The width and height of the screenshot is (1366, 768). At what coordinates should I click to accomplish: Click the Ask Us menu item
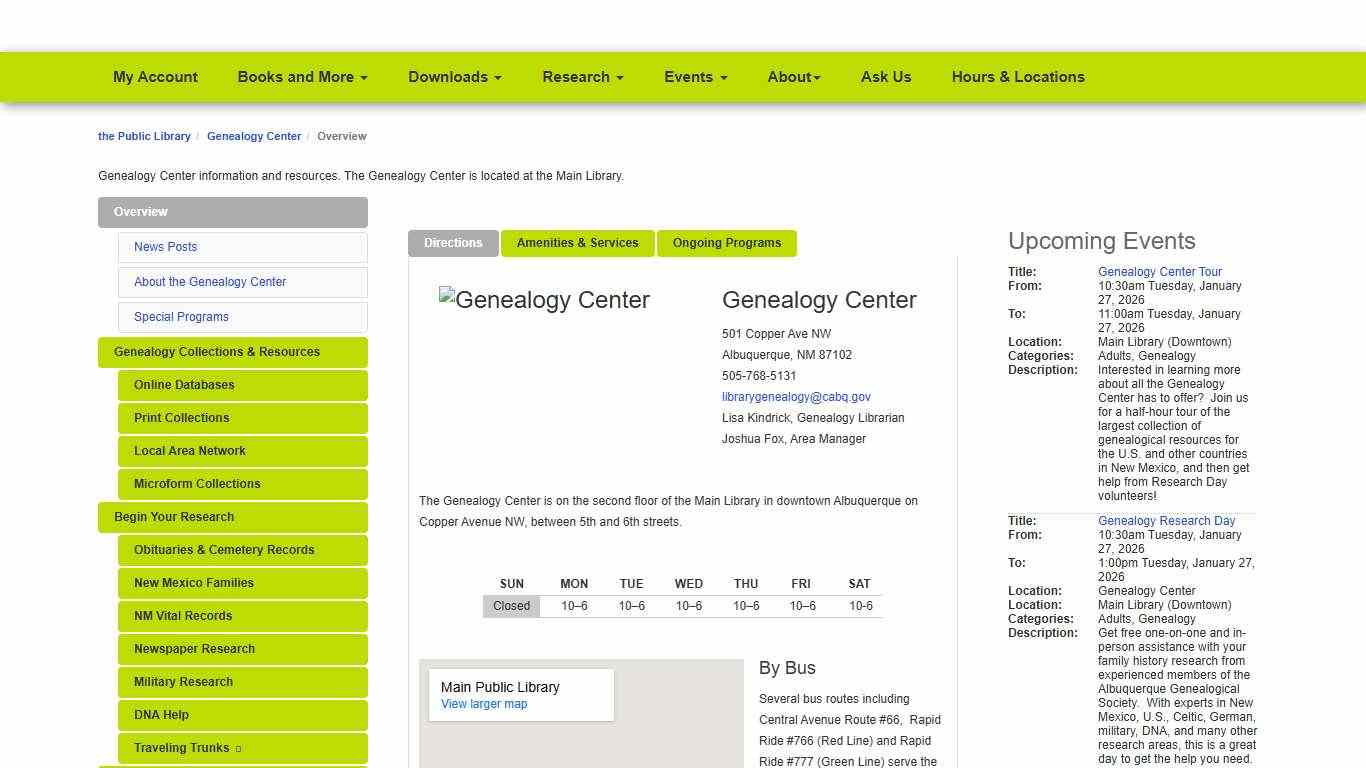[886, 77]
